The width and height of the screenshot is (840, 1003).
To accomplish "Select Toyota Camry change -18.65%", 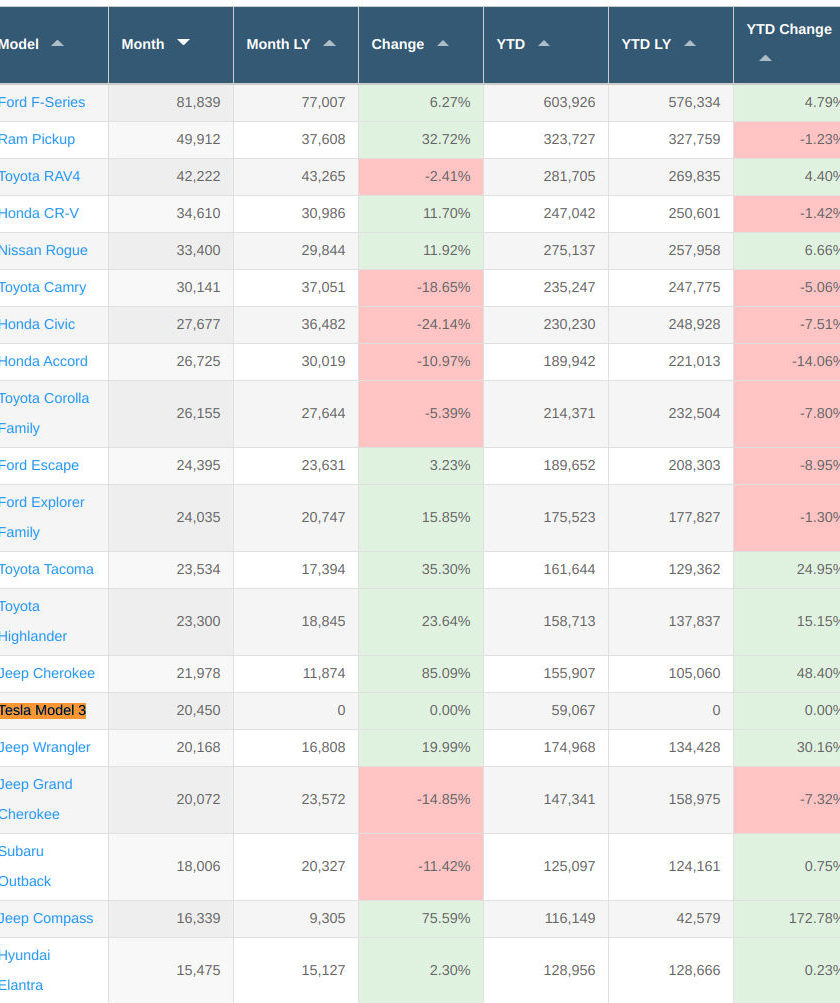I will coord(444,288).
